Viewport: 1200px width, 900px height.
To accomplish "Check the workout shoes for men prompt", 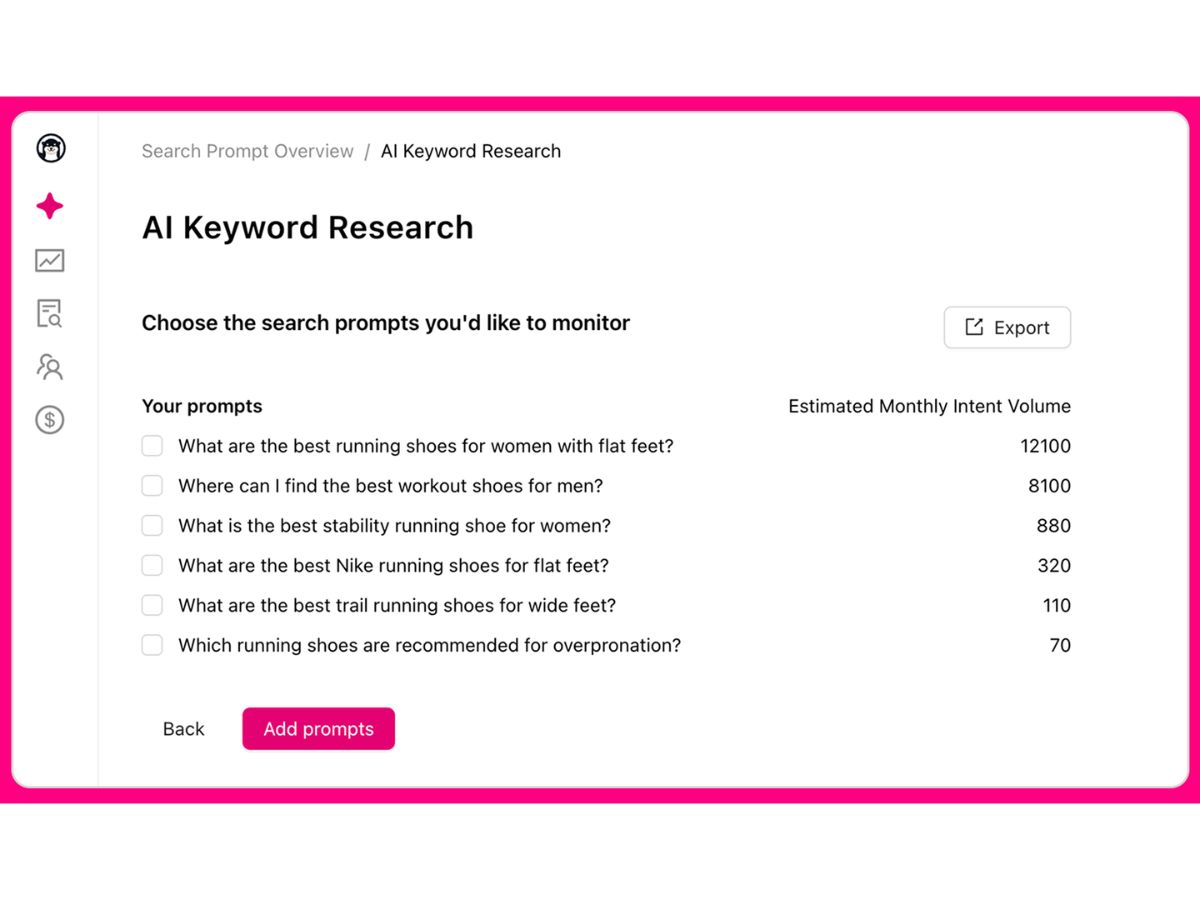I will (x=152, y=486).
